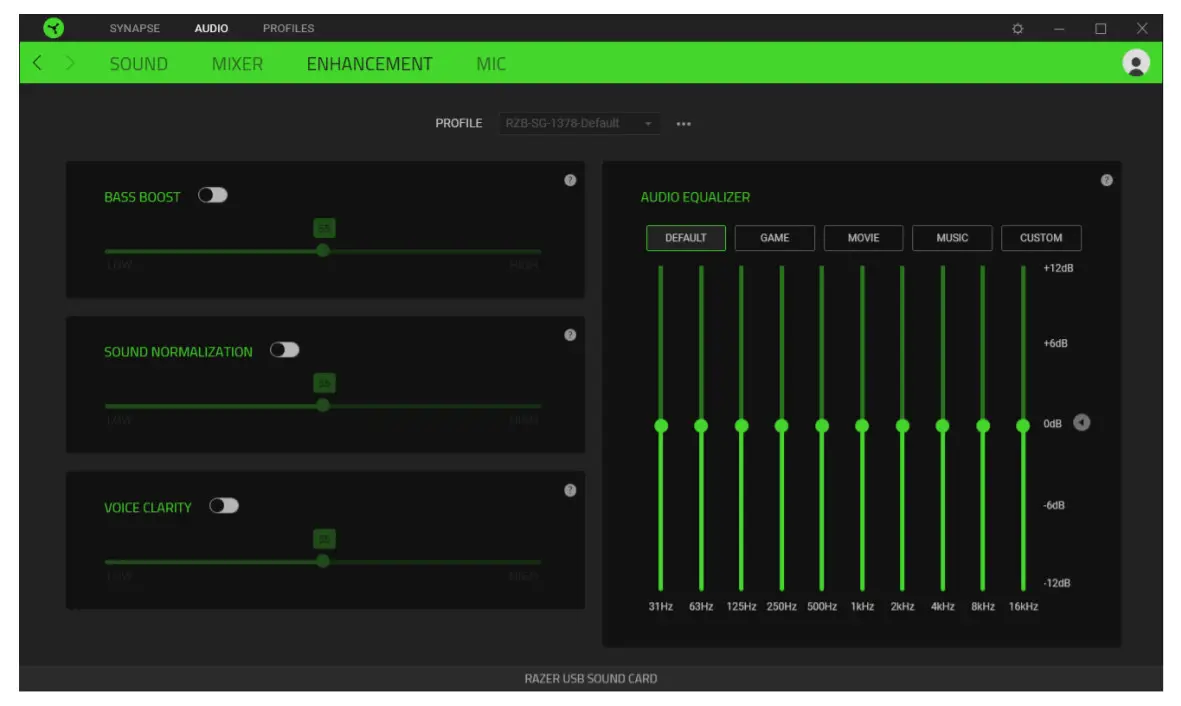The image size is (1181, 706).
Task: Apply the CUSTOM equalizer preset
Action: click(x=1041, y=238)
